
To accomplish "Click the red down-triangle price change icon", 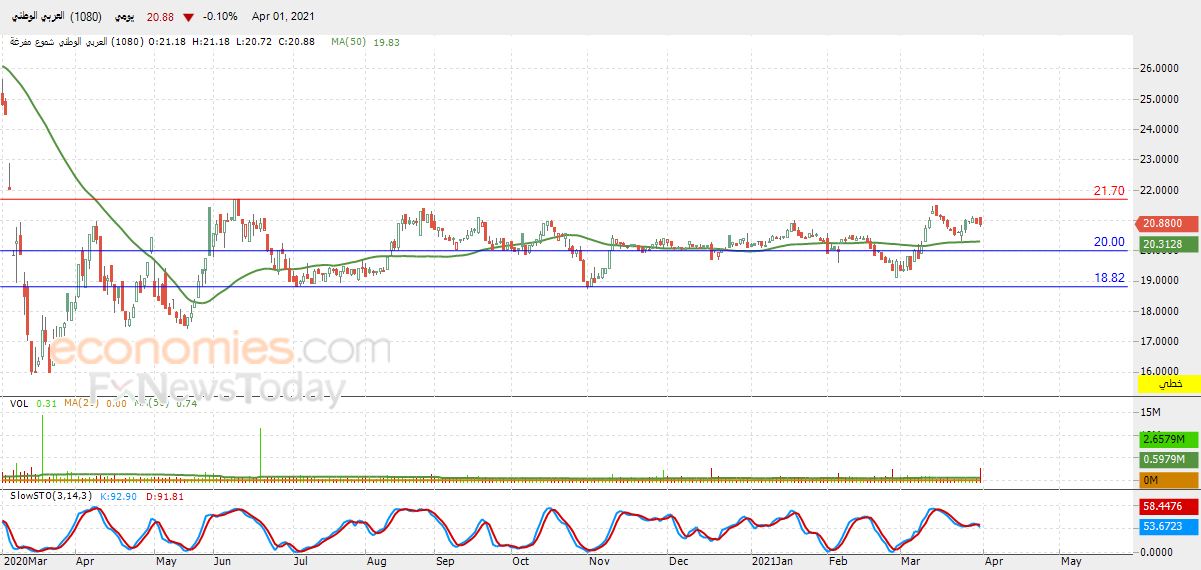I will click(x=188, y=18).
